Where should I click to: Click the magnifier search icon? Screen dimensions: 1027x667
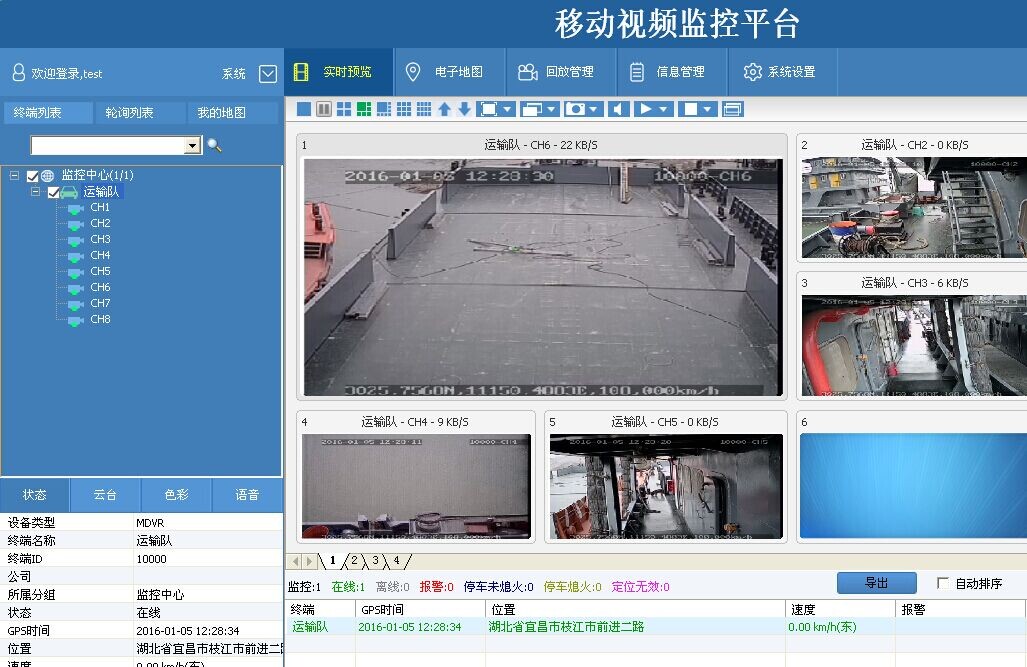point(214,145)
